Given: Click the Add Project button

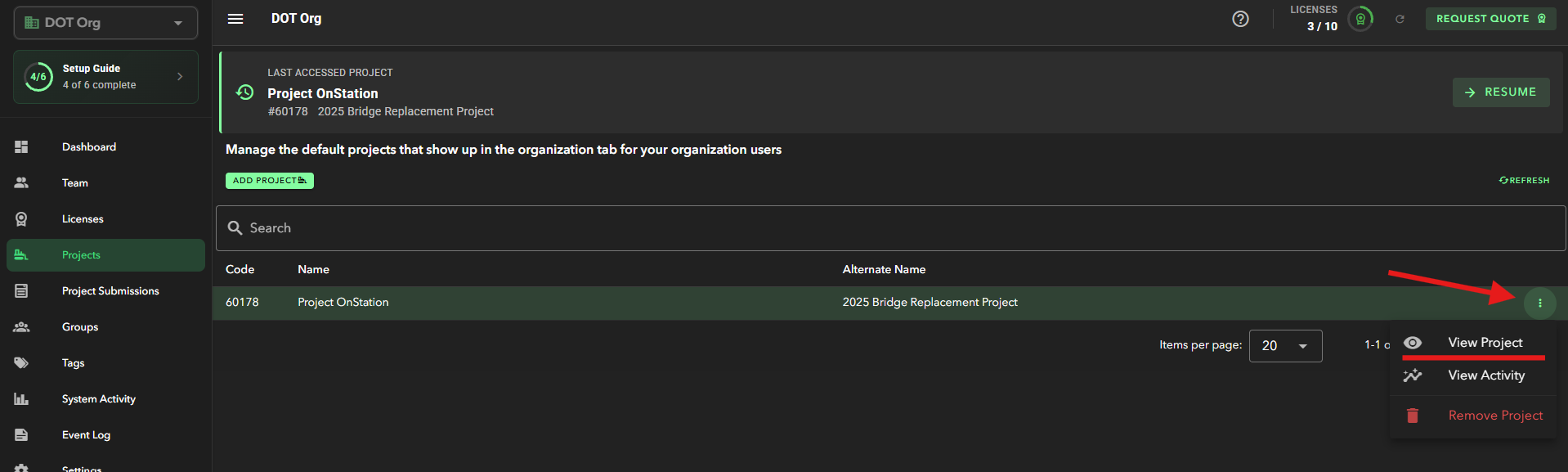Looking at the screenshot, I should (x=269, y=181).
